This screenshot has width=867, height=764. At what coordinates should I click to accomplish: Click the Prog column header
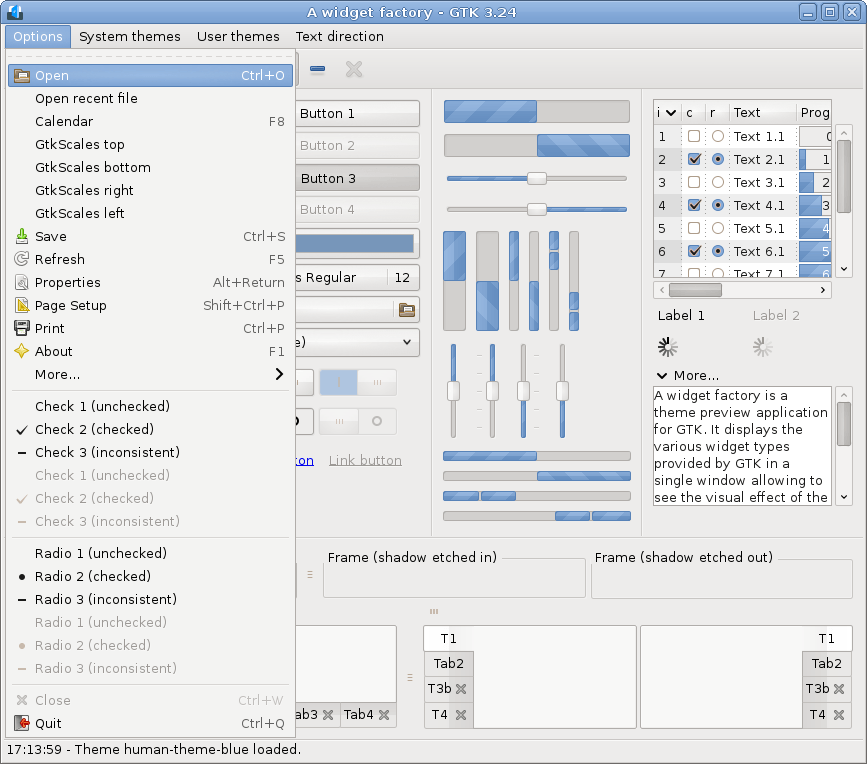click(814, 113)
